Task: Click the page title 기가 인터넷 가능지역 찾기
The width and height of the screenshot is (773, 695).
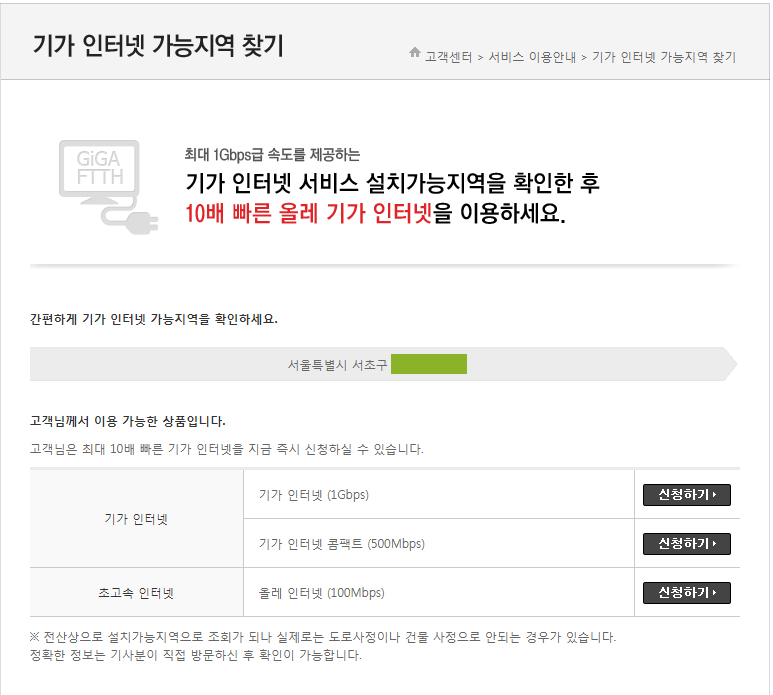Action: coord(158,45)
